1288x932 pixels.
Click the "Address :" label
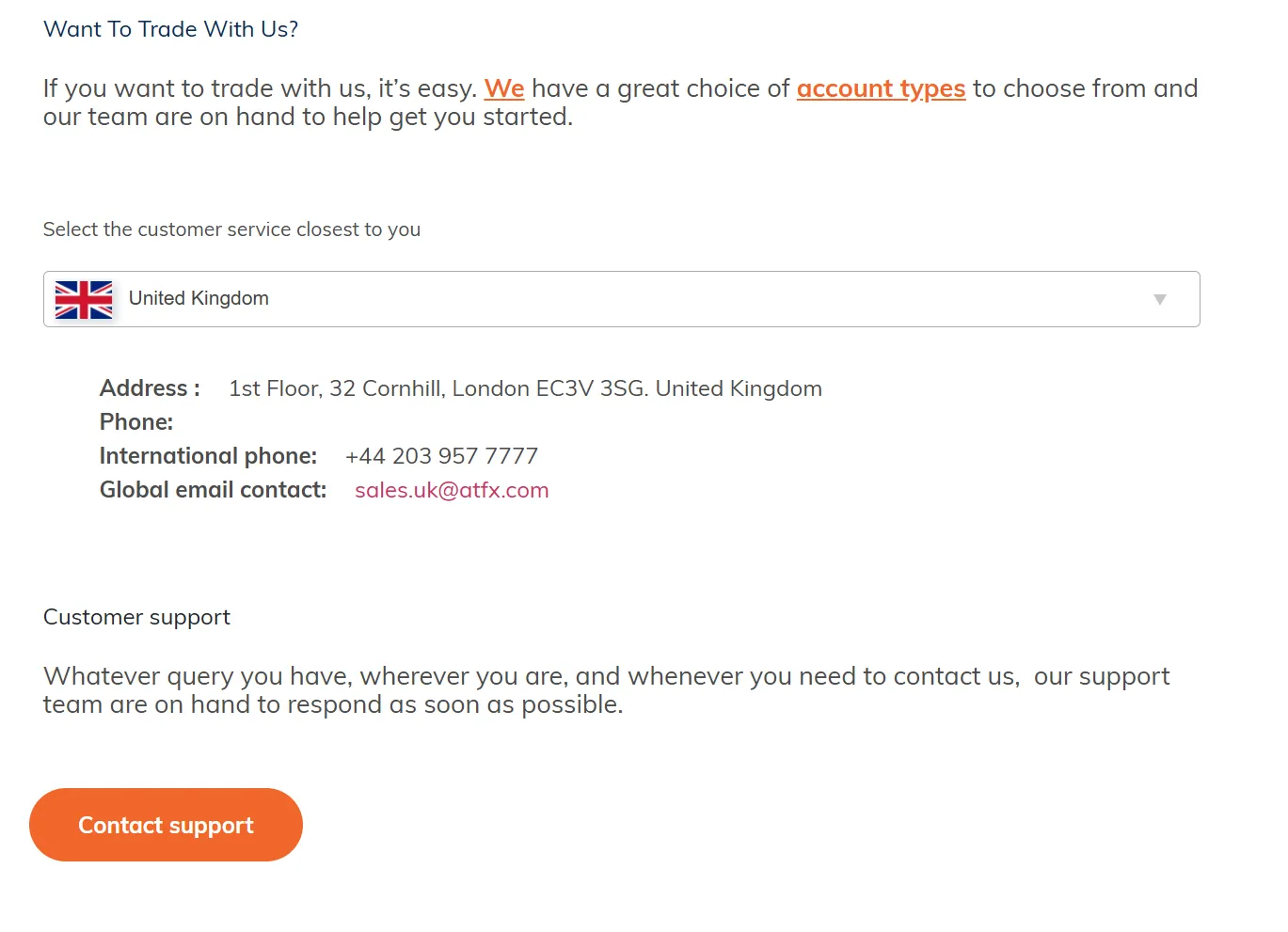pyautogui.click(x=150, y=388)
